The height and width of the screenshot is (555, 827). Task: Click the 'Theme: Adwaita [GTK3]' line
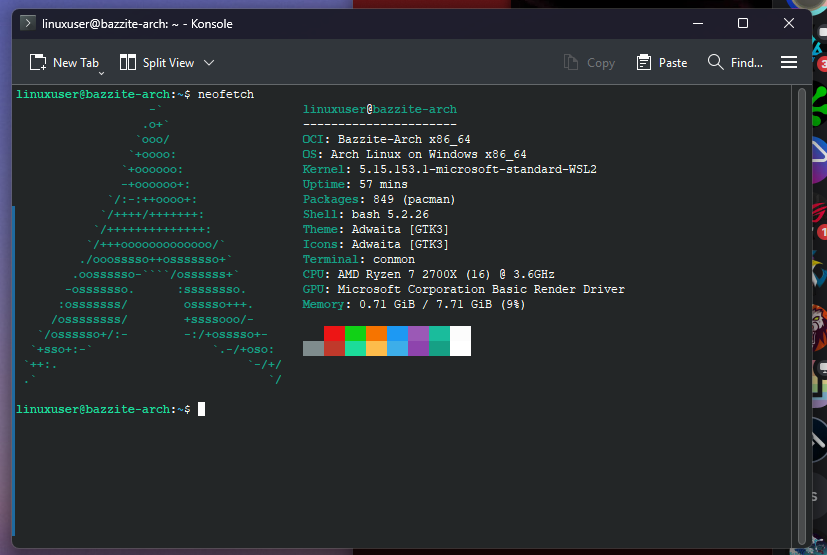(x=376, y=229)
